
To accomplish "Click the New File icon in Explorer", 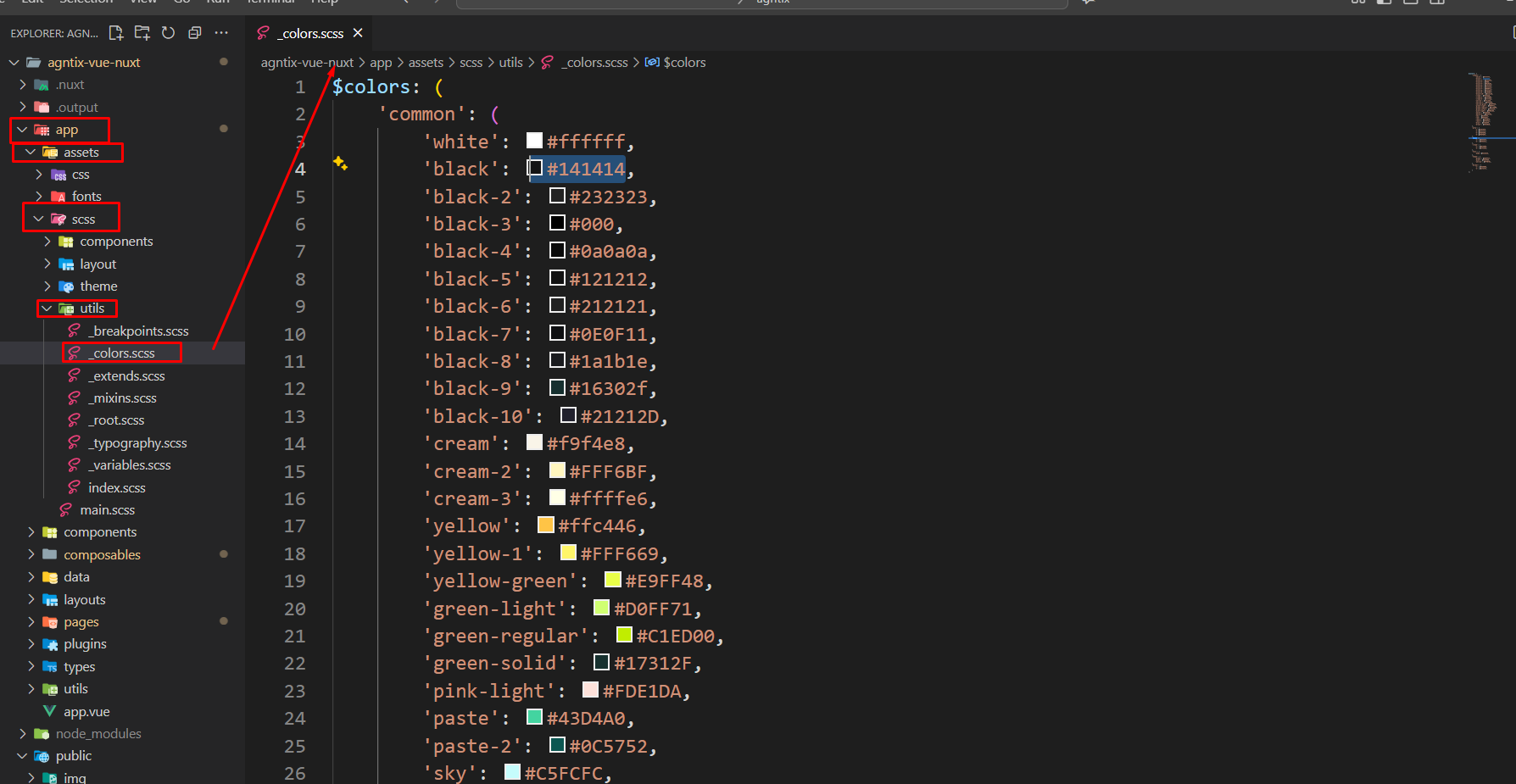I will [116, 33].
